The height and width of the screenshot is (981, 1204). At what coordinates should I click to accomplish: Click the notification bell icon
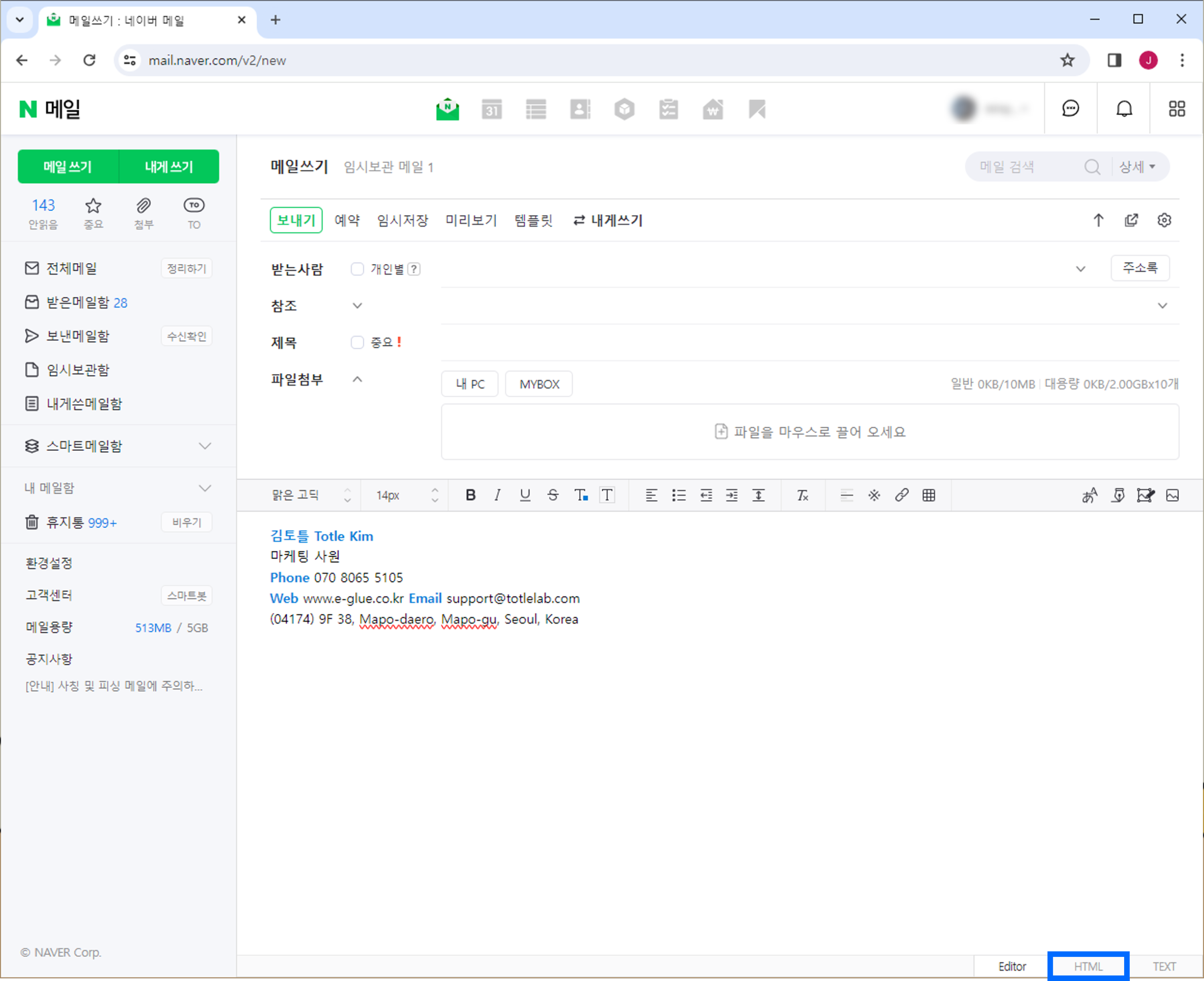[x=1124, y=108]
